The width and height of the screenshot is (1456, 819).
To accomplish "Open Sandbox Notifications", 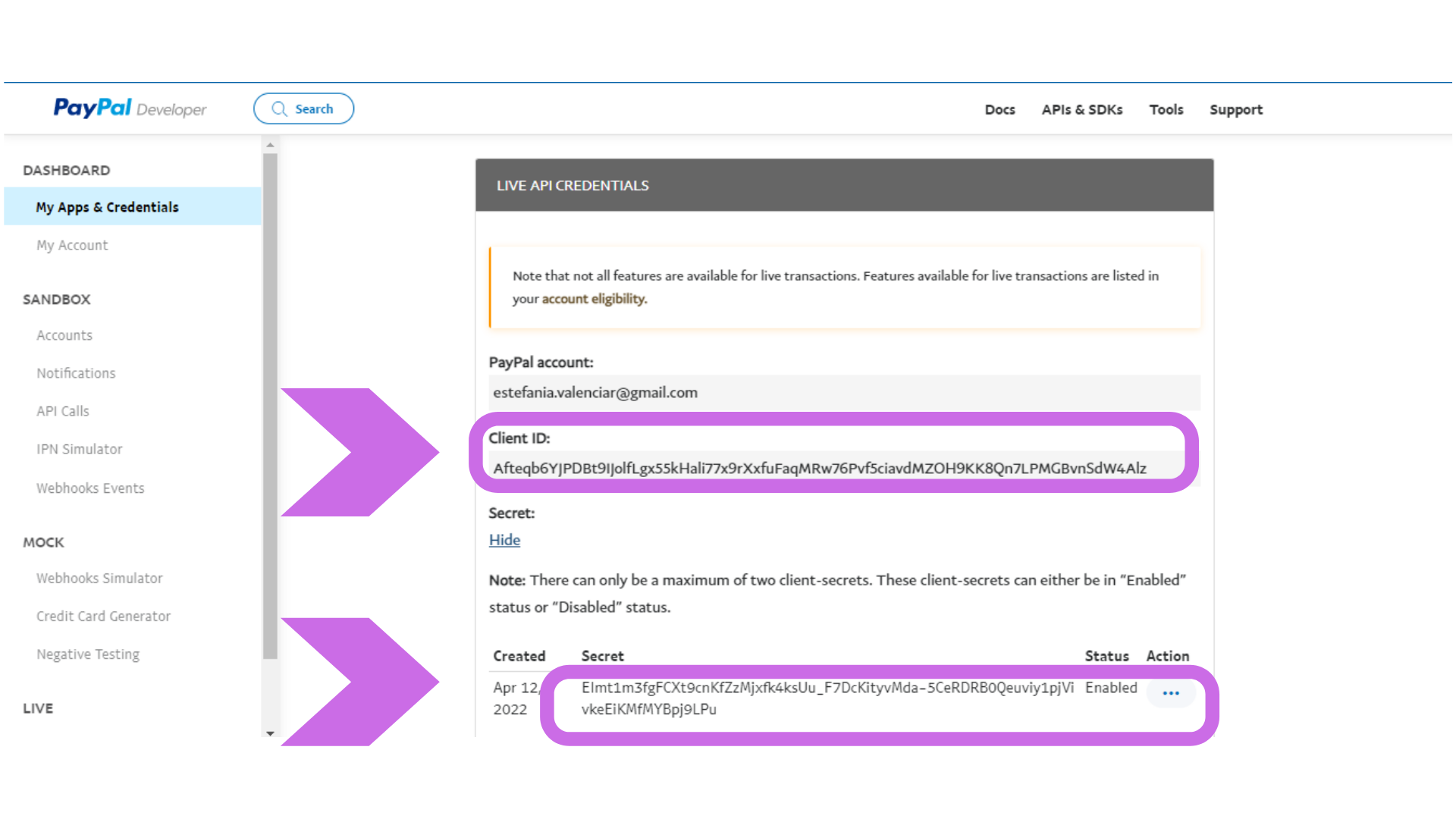I will click(76, 373).
